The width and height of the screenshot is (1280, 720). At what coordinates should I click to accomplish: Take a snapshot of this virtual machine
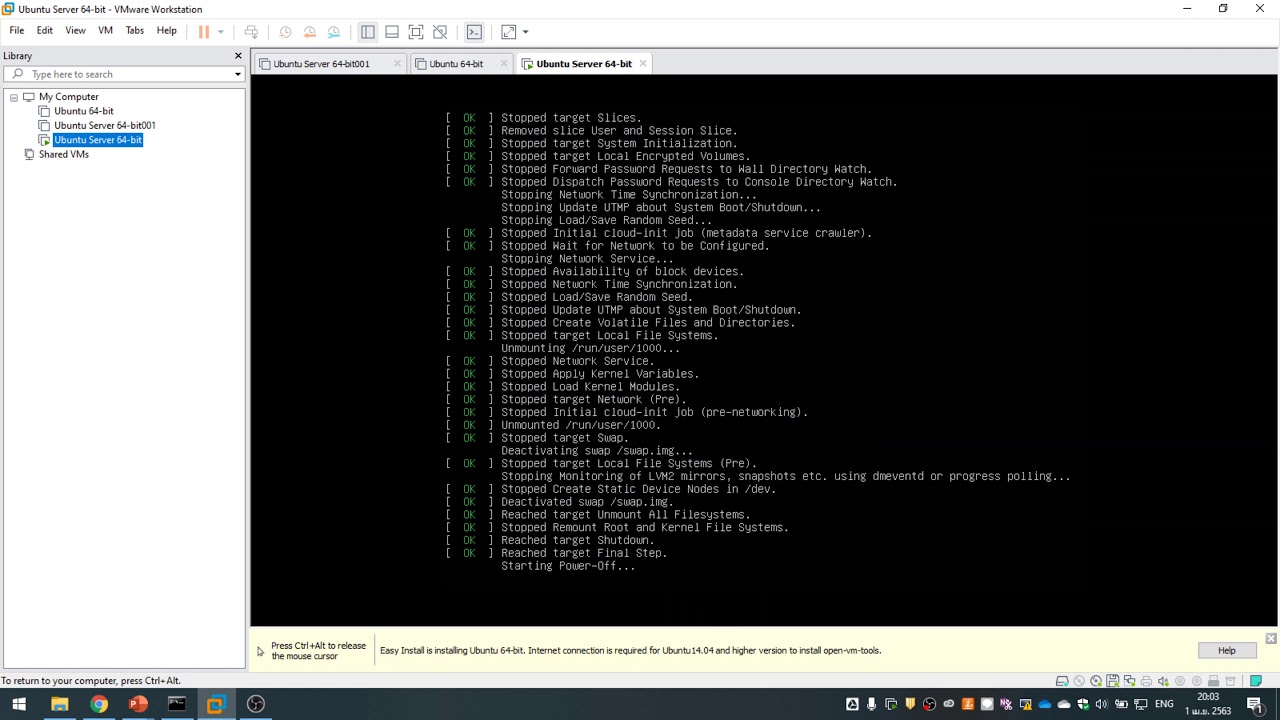(x=285, y=32)
